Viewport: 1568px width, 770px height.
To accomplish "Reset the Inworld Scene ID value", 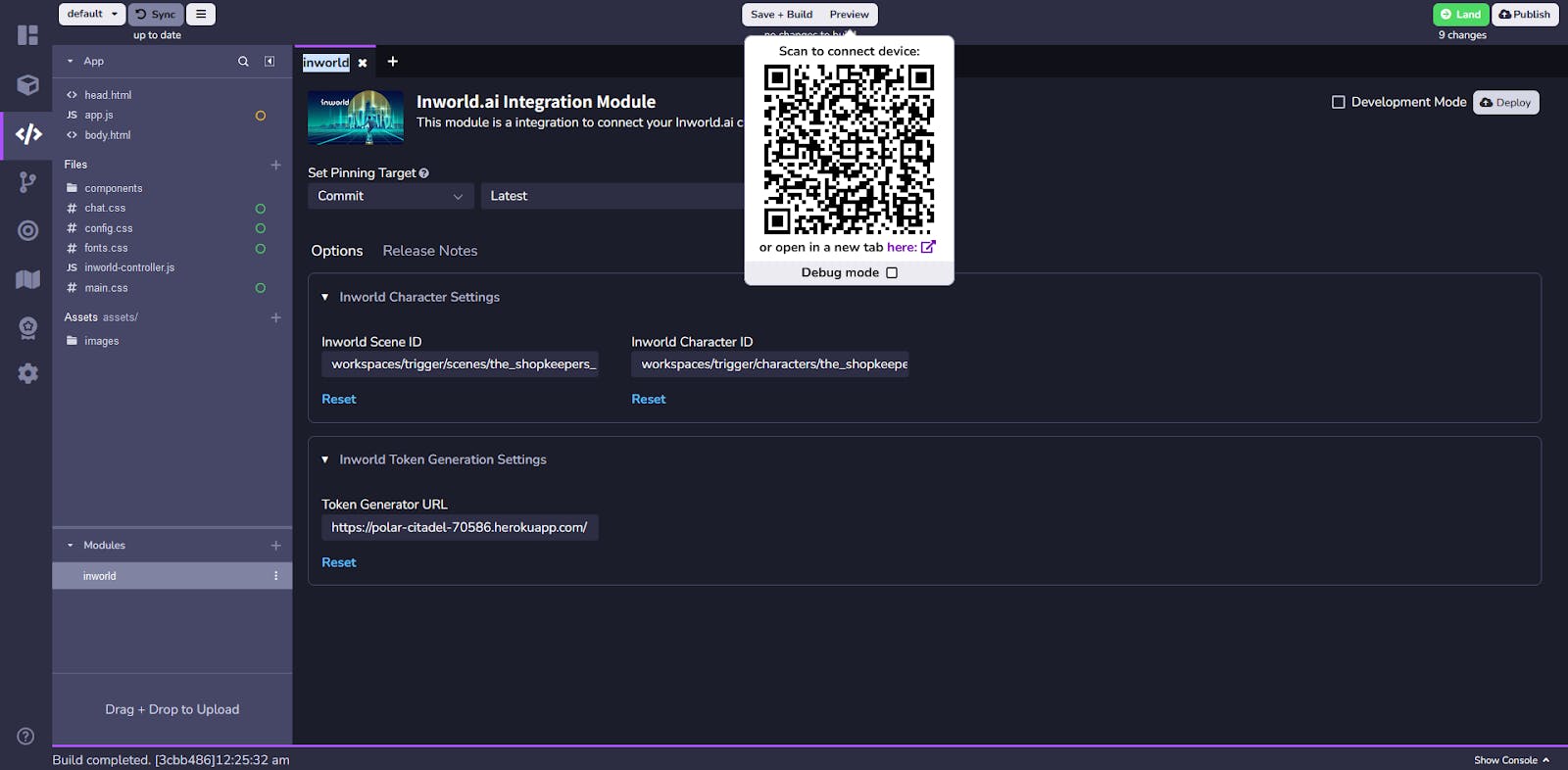I will [x=339, y=400].
